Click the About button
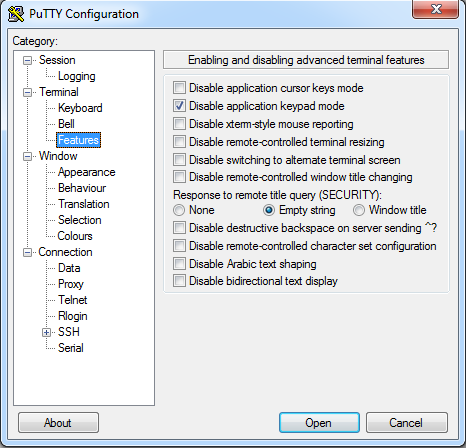The width and height of the screenshot is (466, 448). coord(58,423)
